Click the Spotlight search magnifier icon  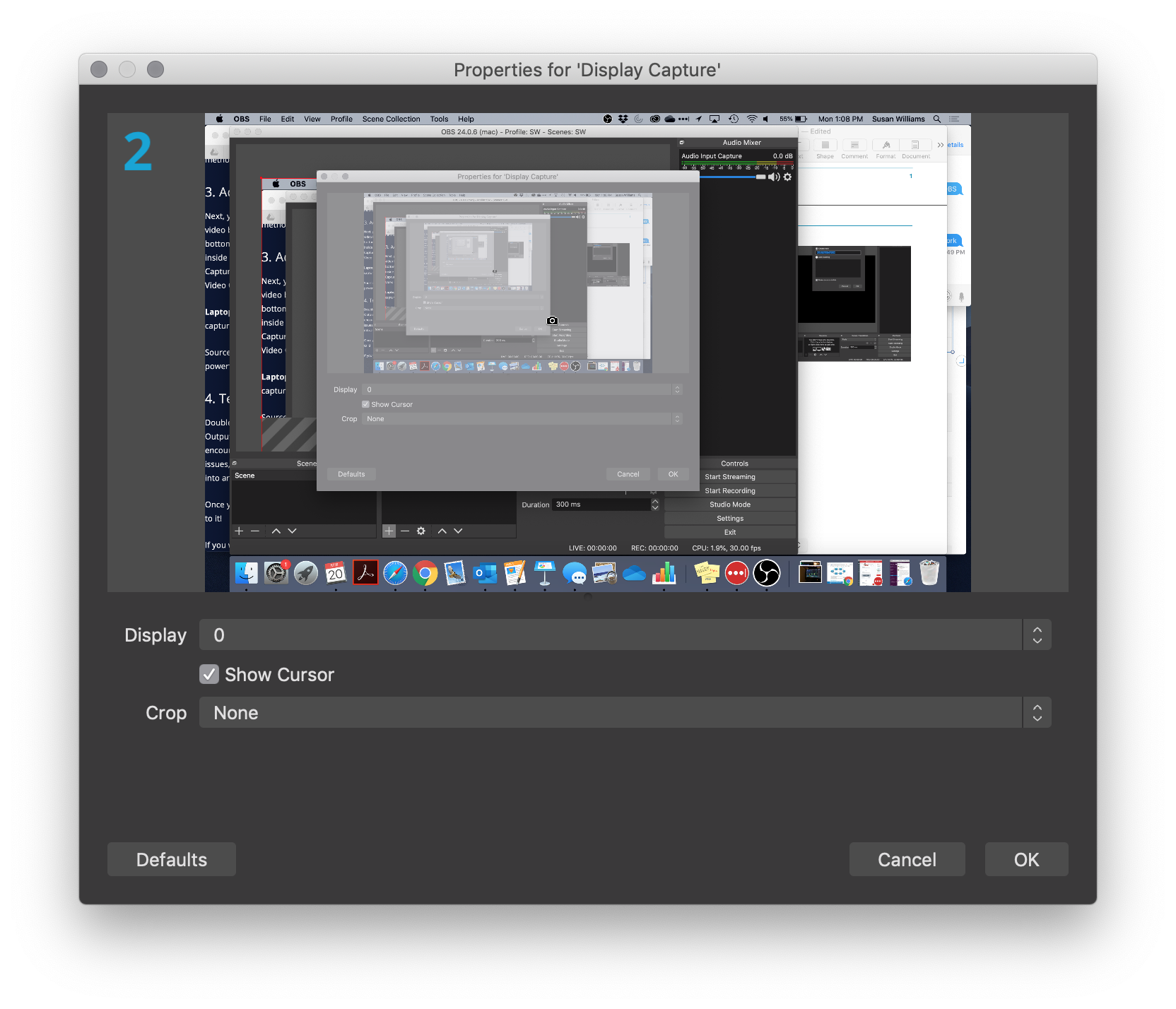pos(936,119)
